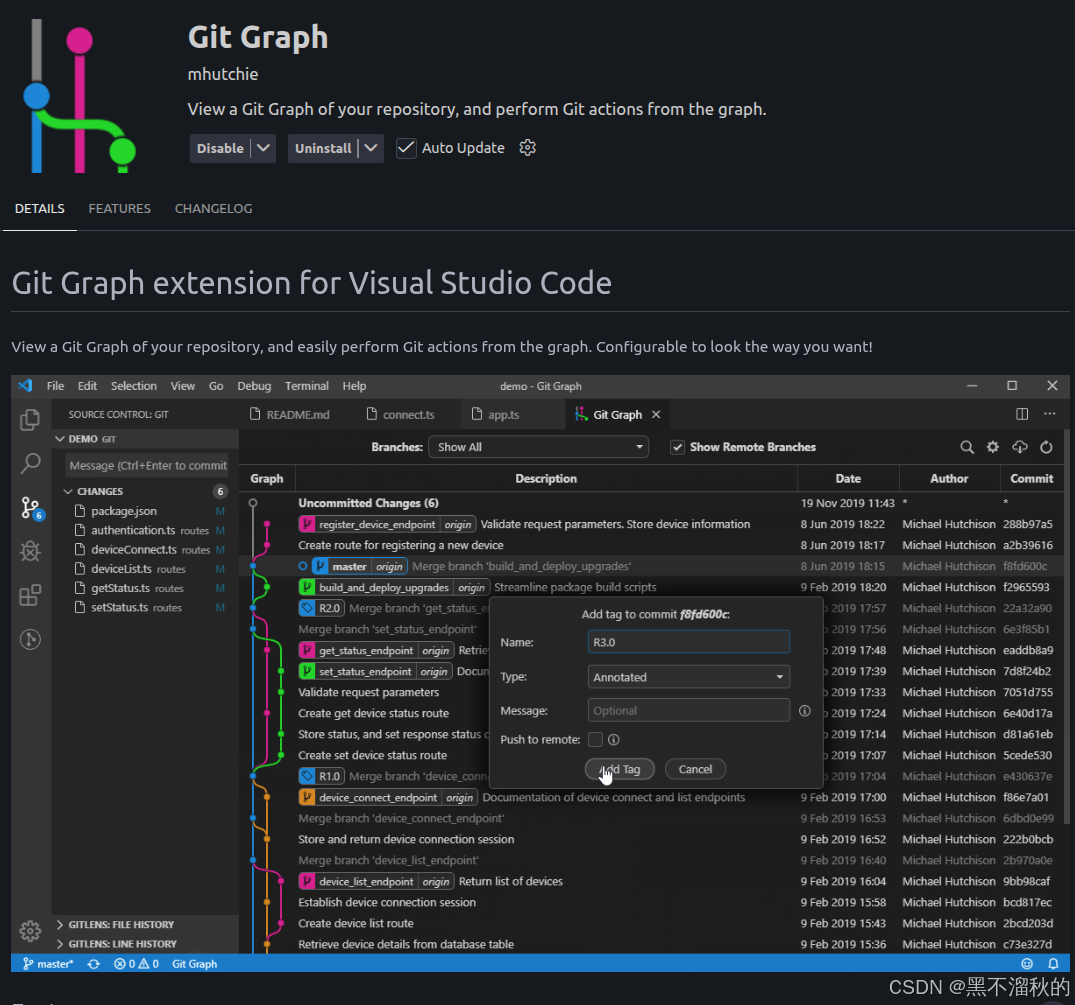The height and width of the screenshot is (1005, 1075).
Task: Open the Source Control icon with badge 6
Action: click(x=30, y=508)
